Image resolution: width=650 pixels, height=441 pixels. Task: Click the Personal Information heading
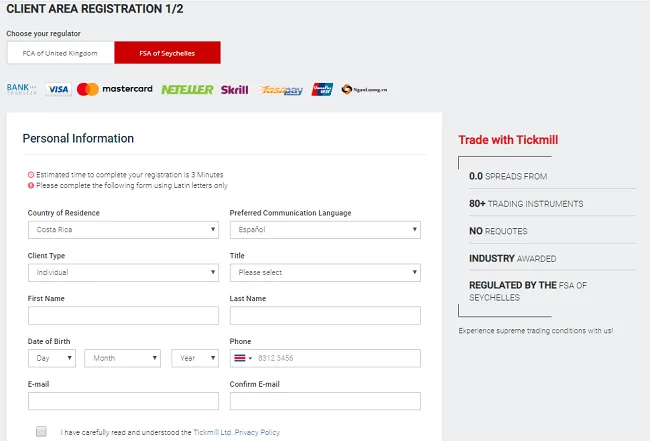tap(78, 138)
